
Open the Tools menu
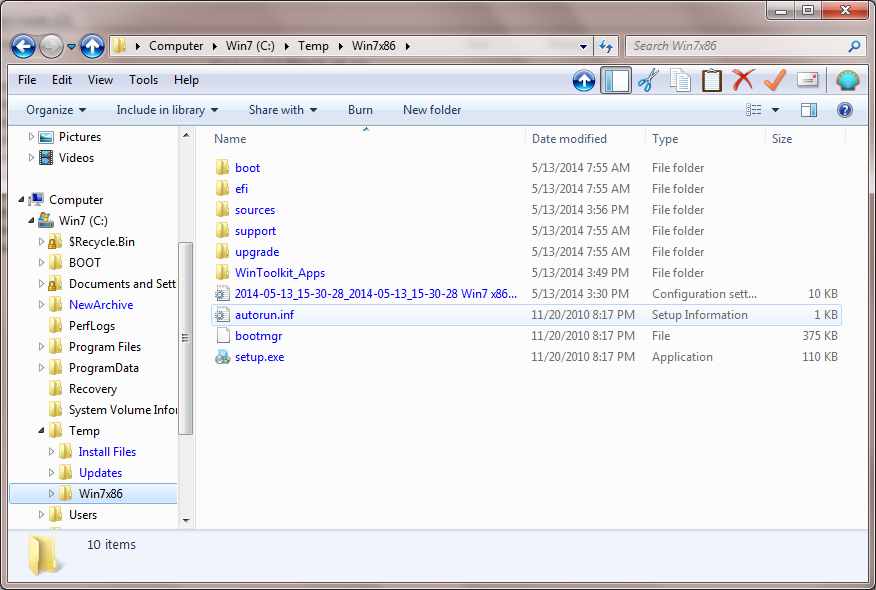click(x=143, y=80)
